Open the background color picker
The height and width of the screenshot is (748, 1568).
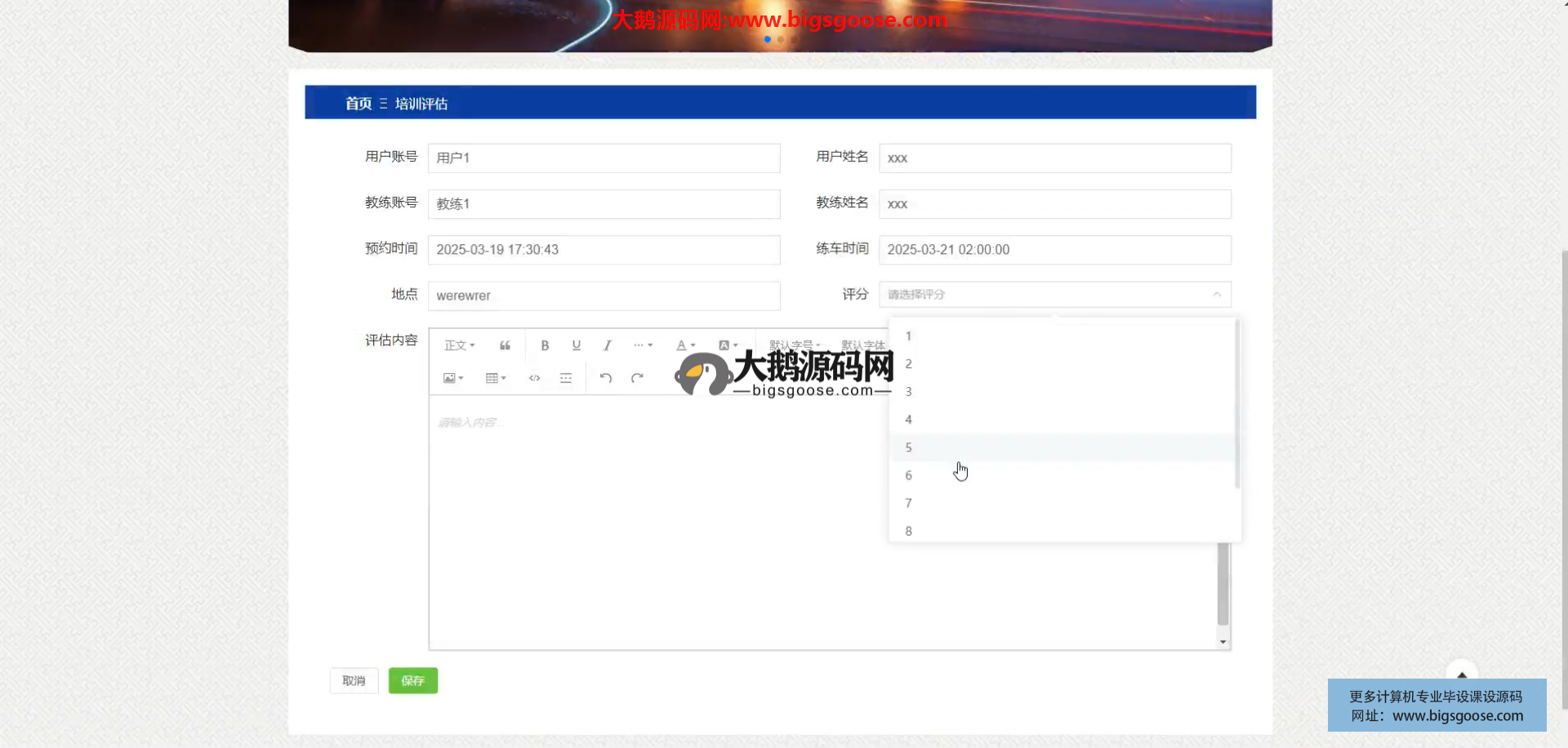pos(727,345)
